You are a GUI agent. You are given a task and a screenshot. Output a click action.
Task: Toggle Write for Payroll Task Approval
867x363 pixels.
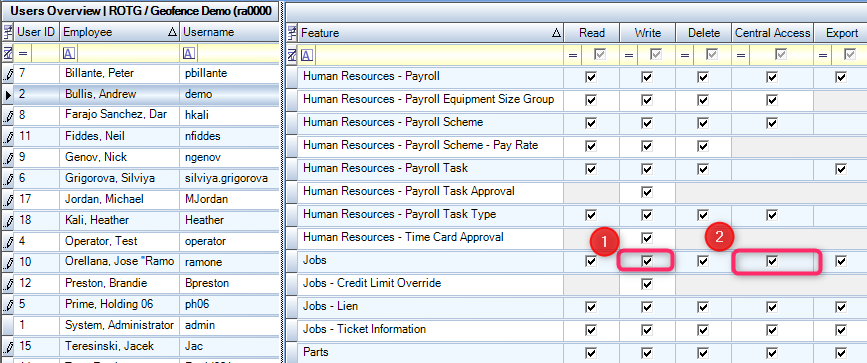(647, 191)
